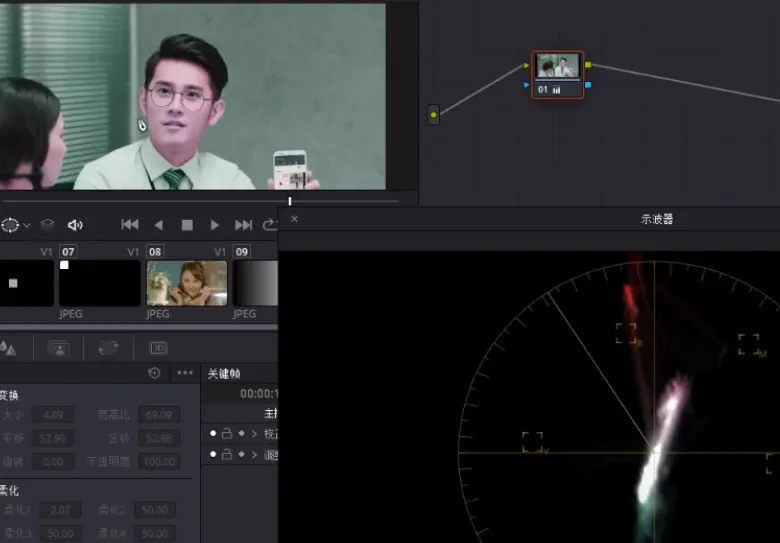This screenshot has height=543, width=780.
Task: Toggle auto-keyframe dot on 调 row
Action: pos(213,454)
